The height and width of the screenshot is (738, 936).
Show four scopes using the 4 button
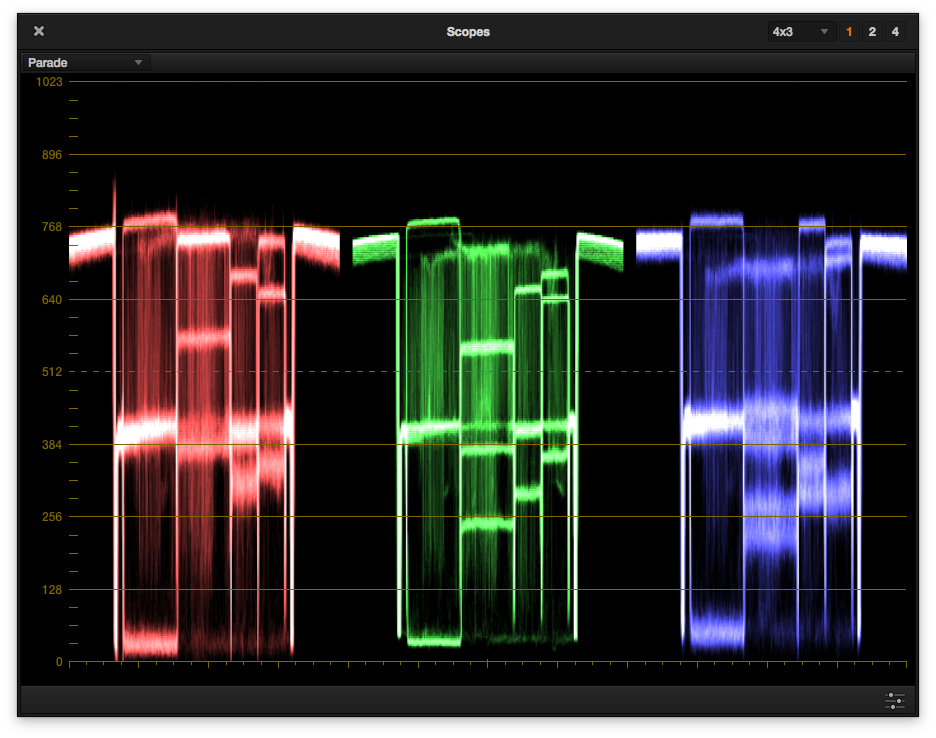pyautogui.click(x=895, y=32)
